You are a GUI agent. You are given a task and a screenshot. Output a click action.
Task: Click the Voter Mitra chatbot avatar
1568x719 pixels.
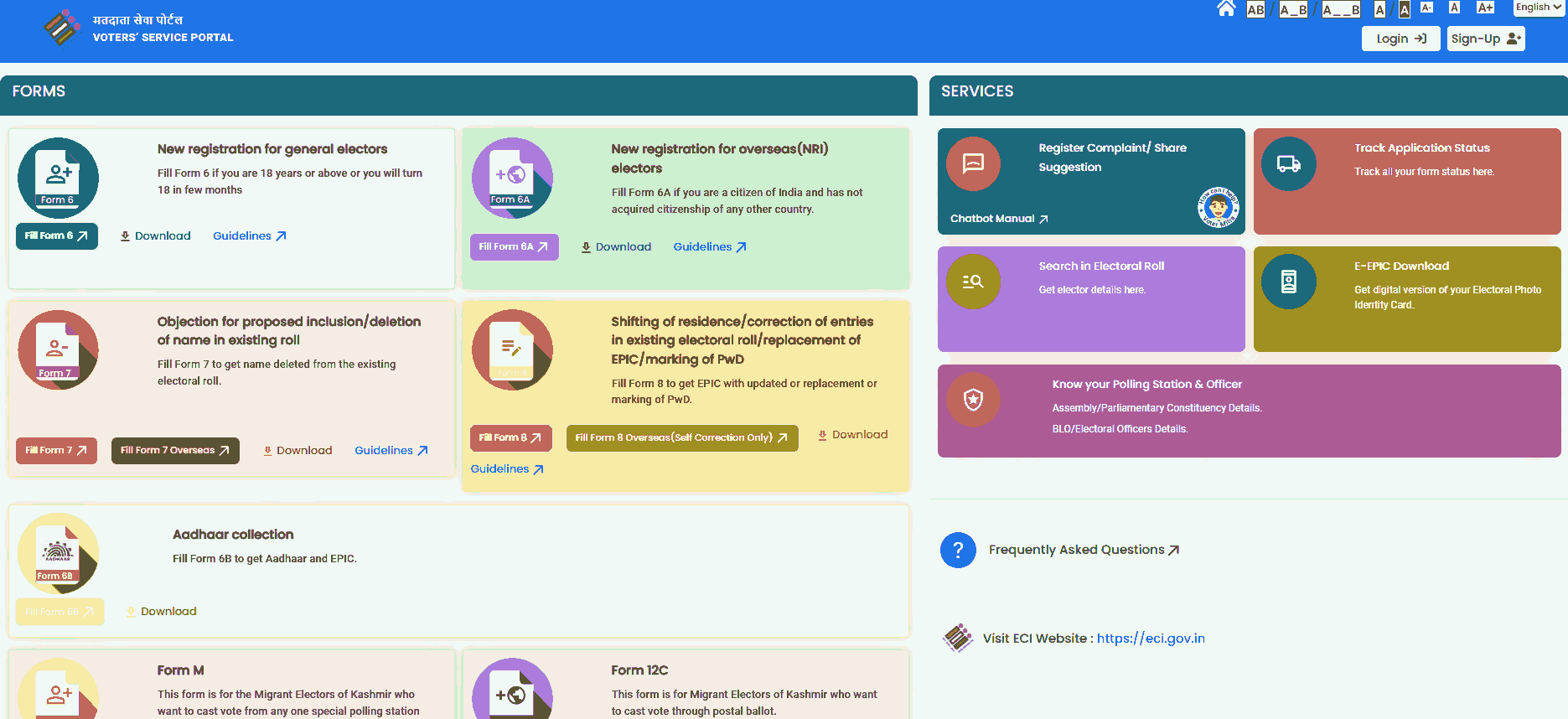pos(1219,207)
